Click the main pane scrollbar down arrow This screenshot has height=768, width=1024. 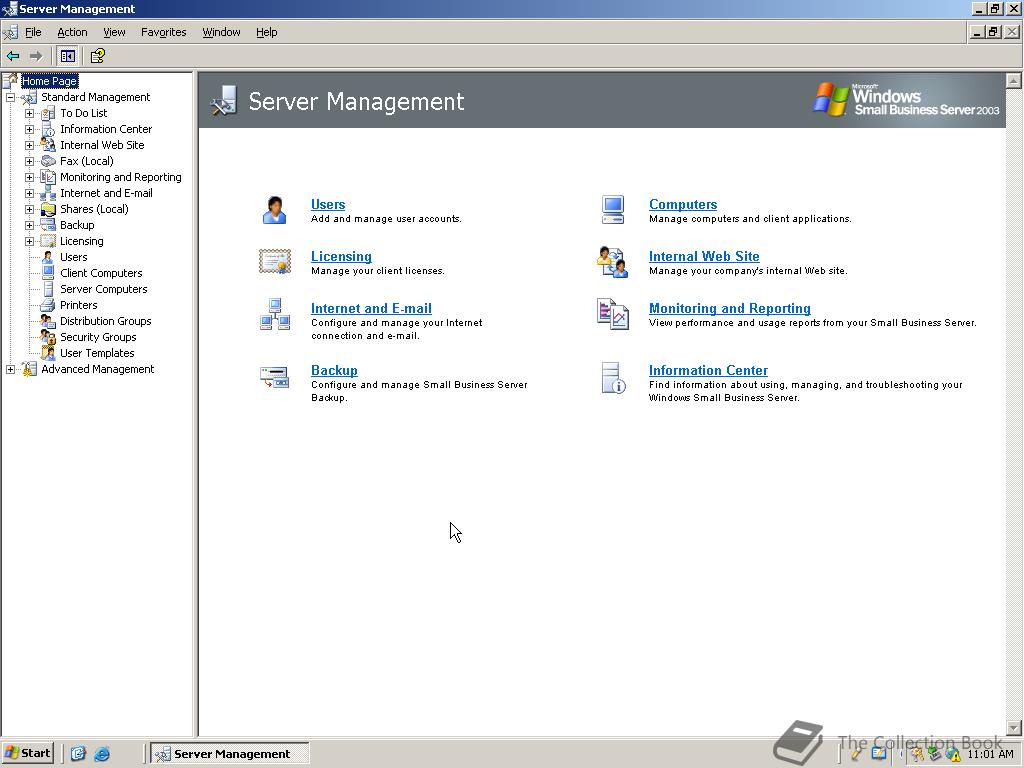[1014, 728]
